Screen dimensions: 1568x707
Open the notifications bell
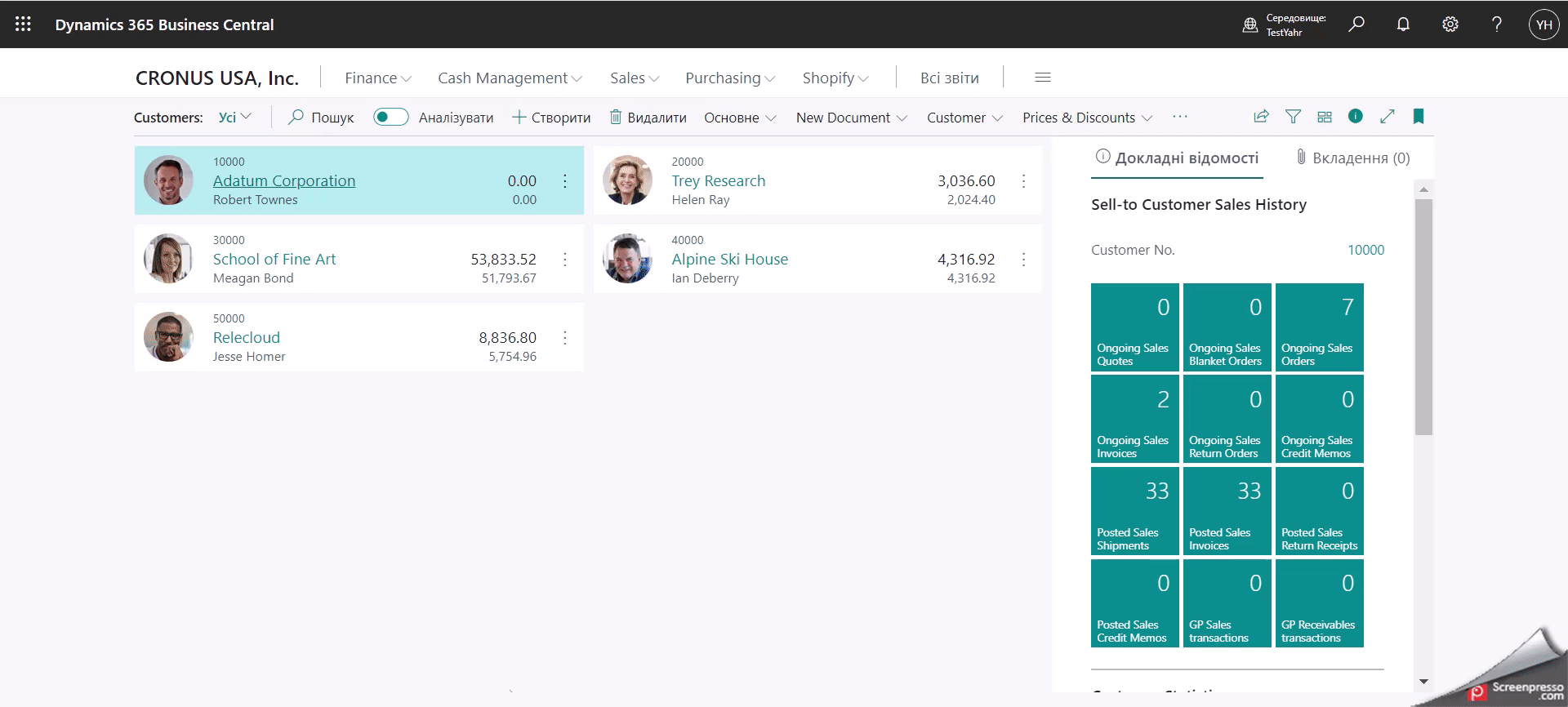coord(1403,24)
